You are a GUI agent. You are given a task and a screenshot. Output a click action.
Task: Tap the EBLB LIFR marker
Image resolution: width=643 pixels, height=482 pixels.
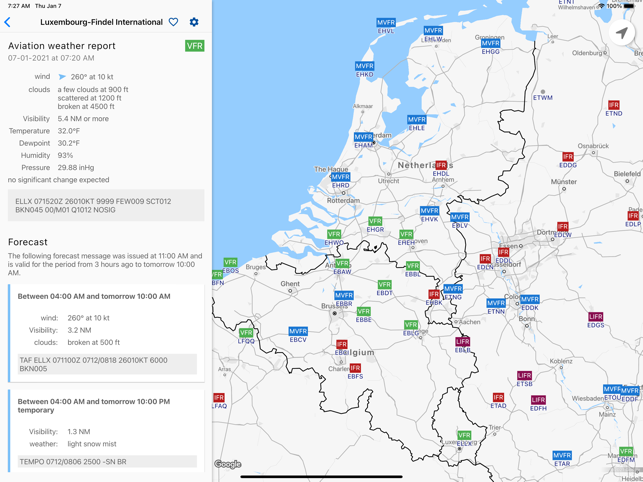(463, 342)
